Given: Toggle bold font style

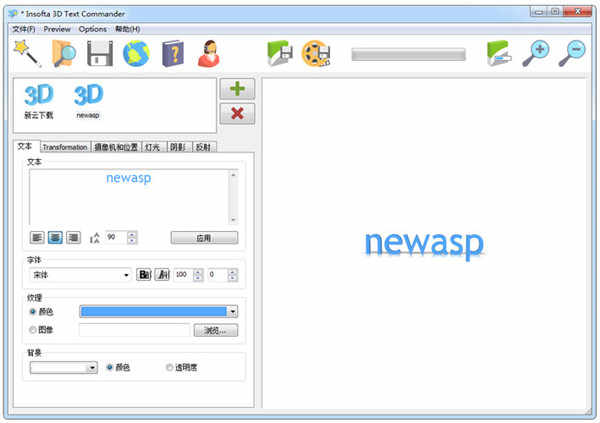Looking at the screenshot, I should (144, 274).
